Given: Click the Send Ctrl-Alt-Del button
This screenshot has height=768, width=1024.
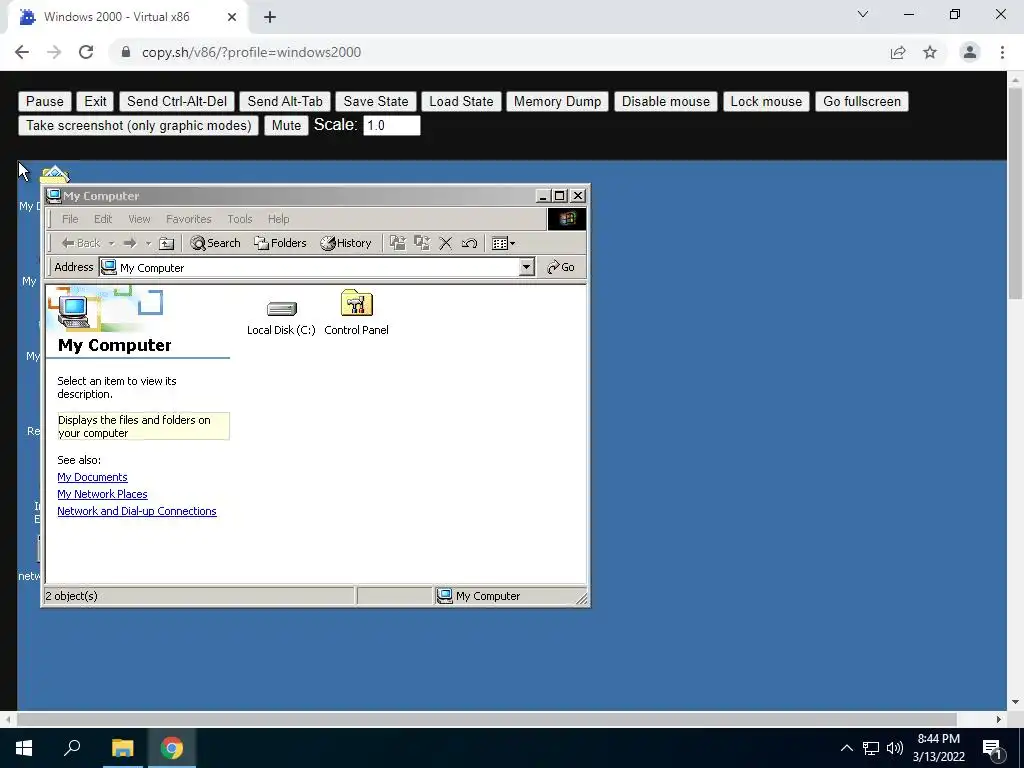Looking at the screenshot, I should [177, 101].
